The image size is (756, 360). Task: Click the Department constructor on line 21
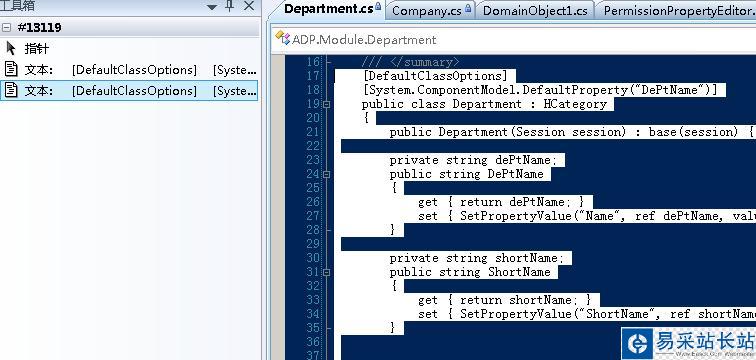(x=571, y=132)
